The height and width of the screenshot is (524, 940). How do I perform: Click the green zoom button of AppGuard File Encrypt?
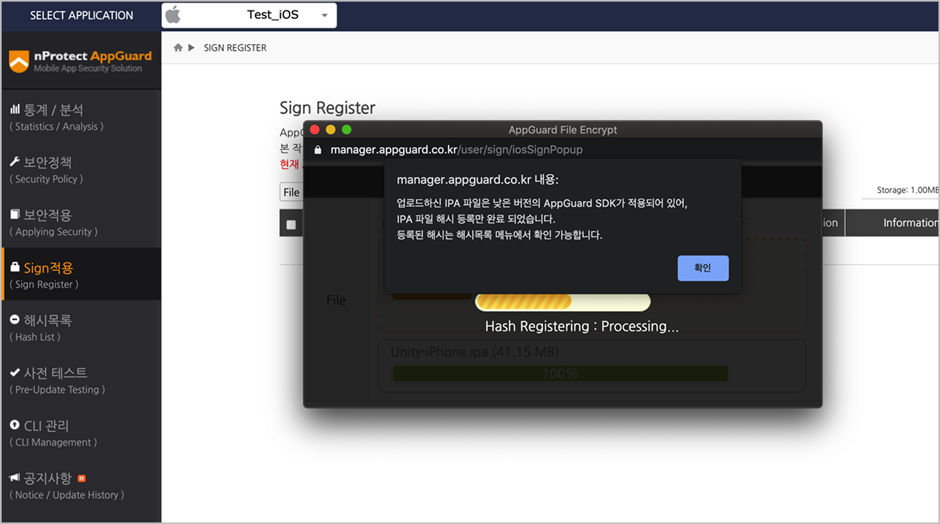click(347, 130)
